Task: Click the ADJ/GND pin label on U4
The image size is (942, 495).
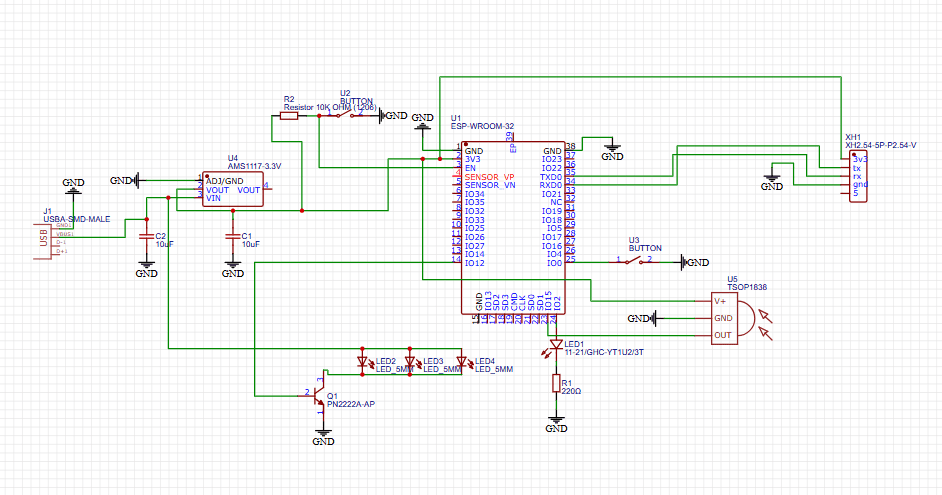Action: pyautogui.click(x=224, y=181)
